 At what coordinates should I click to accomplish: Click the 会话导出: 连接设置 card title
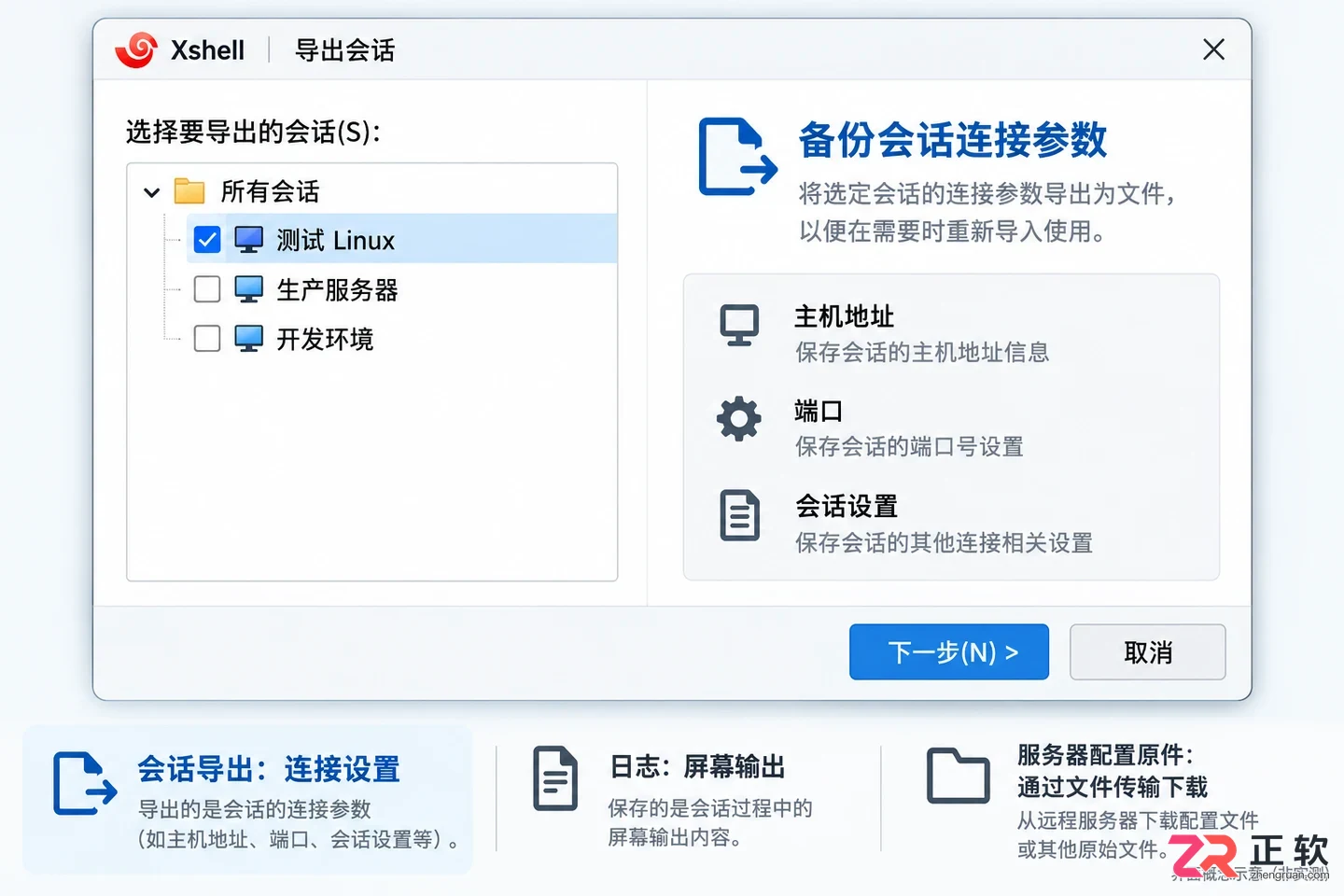click(x=269, y=769)
